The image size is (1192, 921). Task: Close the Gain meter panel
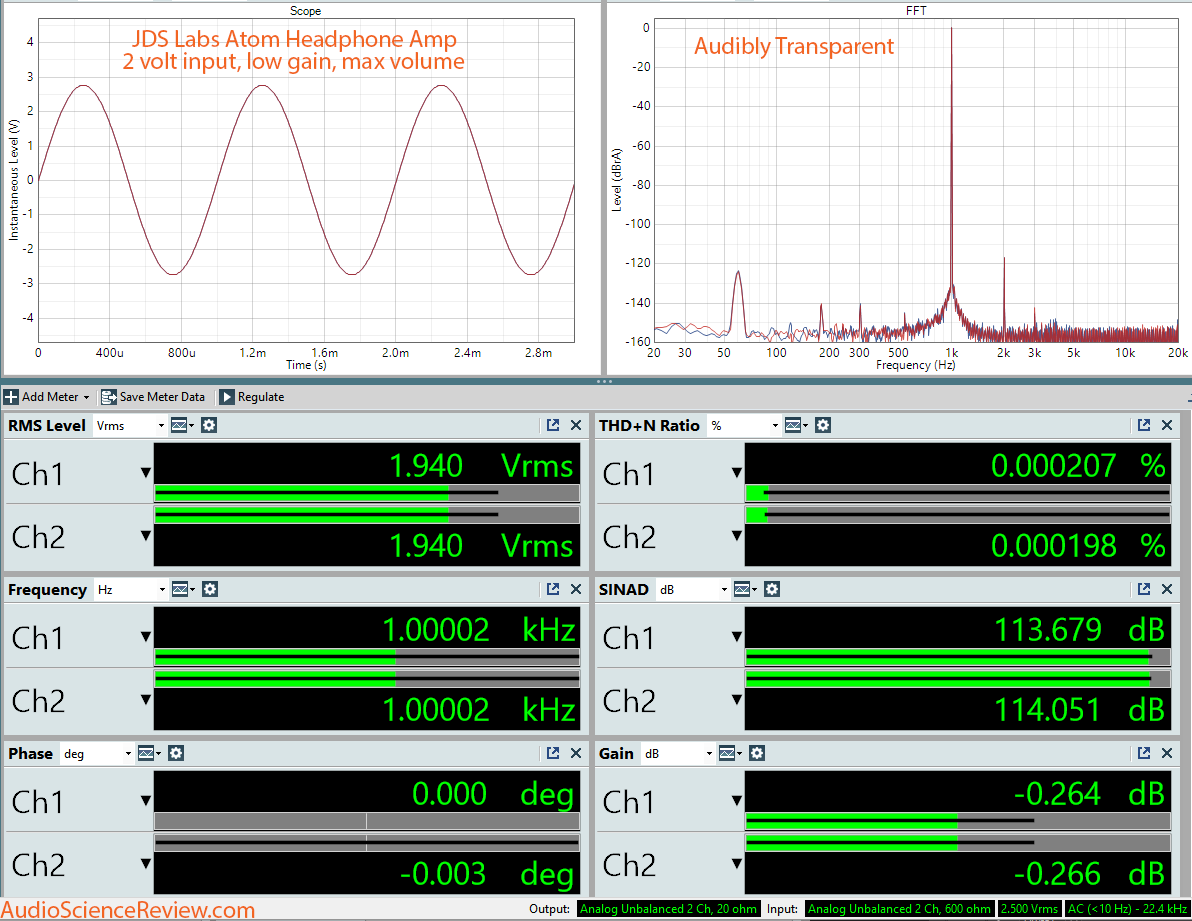[x=1167, y=753]
